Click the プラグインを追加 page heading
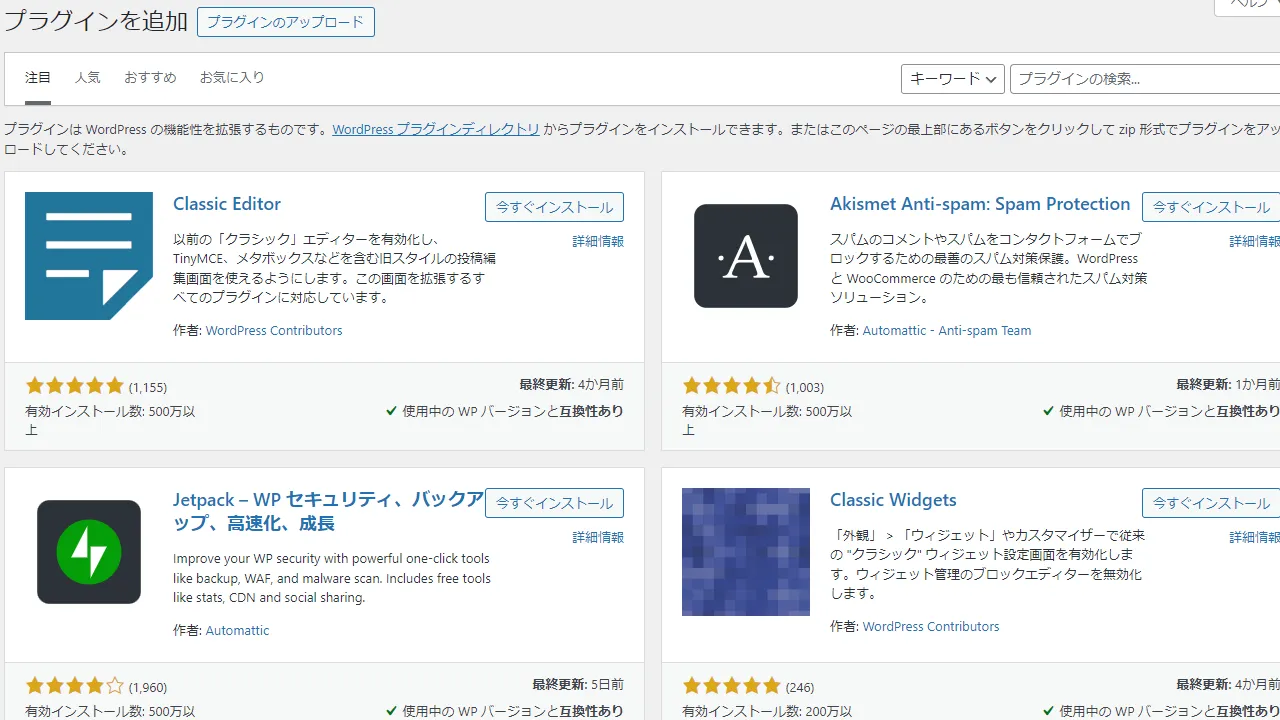This screenshot has width=1280, height=720. [96, 21]
